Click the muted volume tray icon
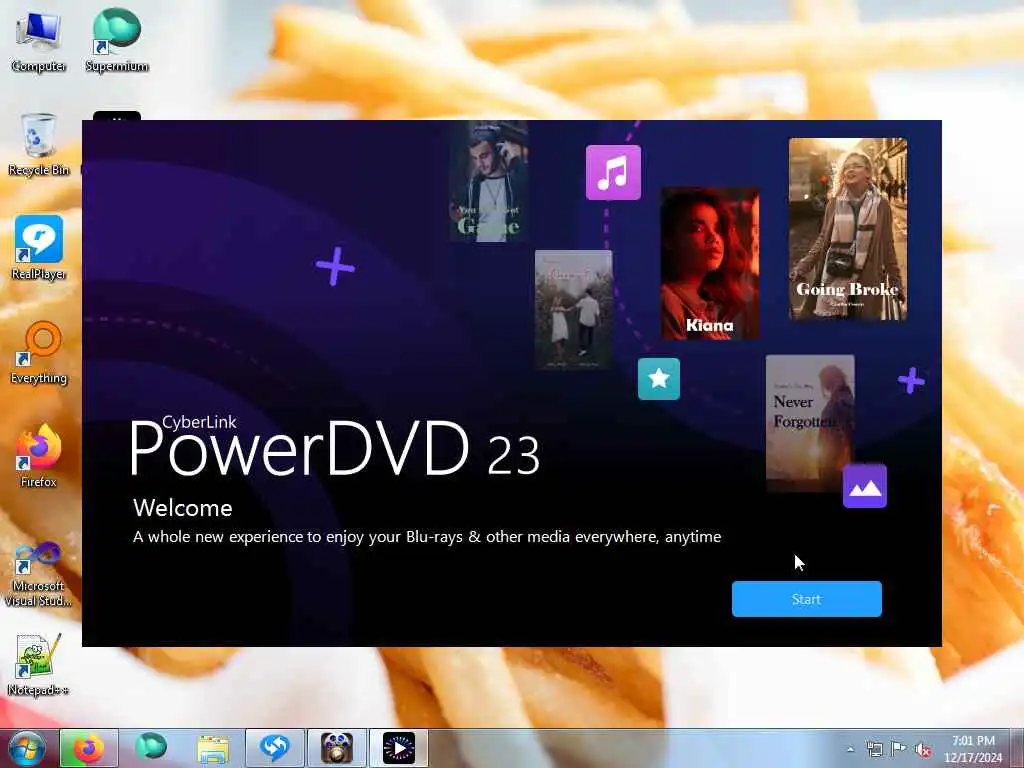The width and height of the screenshot is (1024, 768). 923,750
